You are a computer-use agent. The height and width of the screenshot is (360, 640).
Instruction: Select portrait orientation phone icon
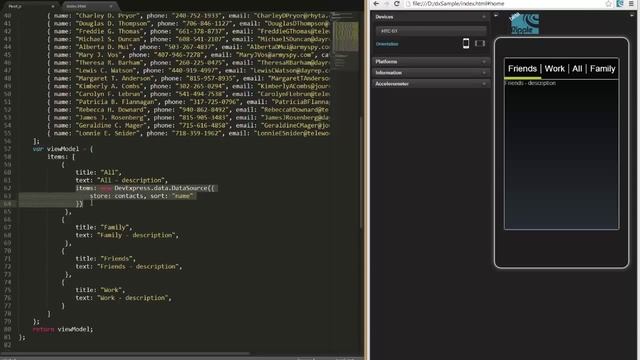point(466,43)
